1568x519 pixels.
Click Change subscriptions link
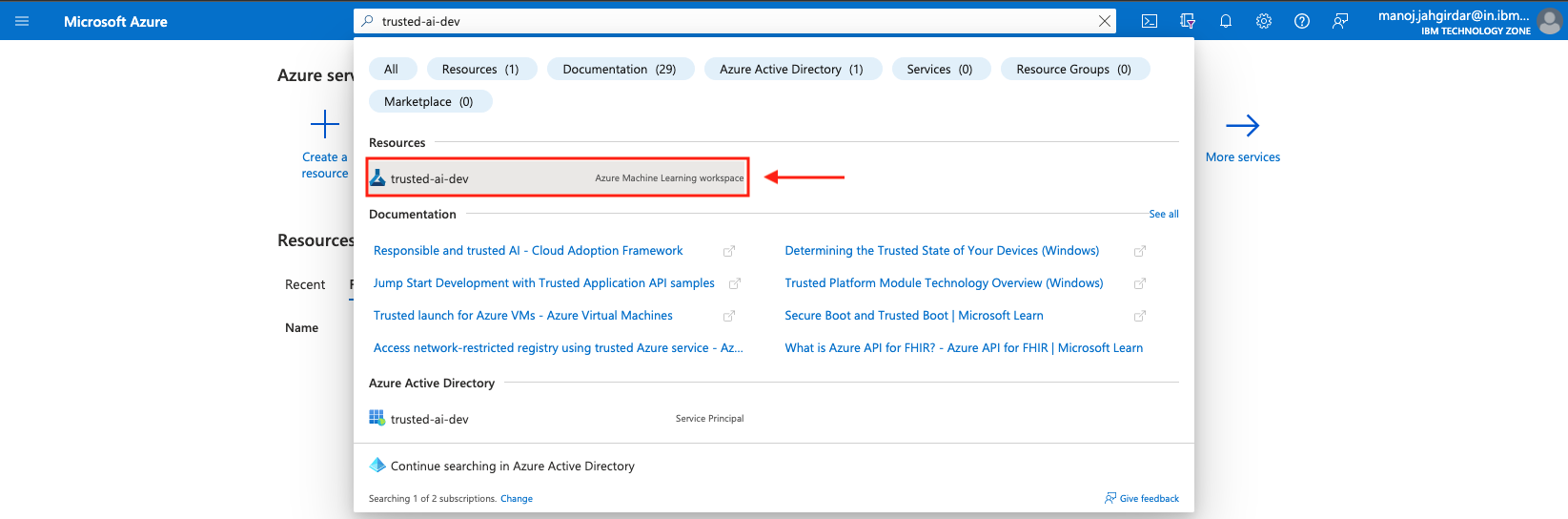[517, 498]
